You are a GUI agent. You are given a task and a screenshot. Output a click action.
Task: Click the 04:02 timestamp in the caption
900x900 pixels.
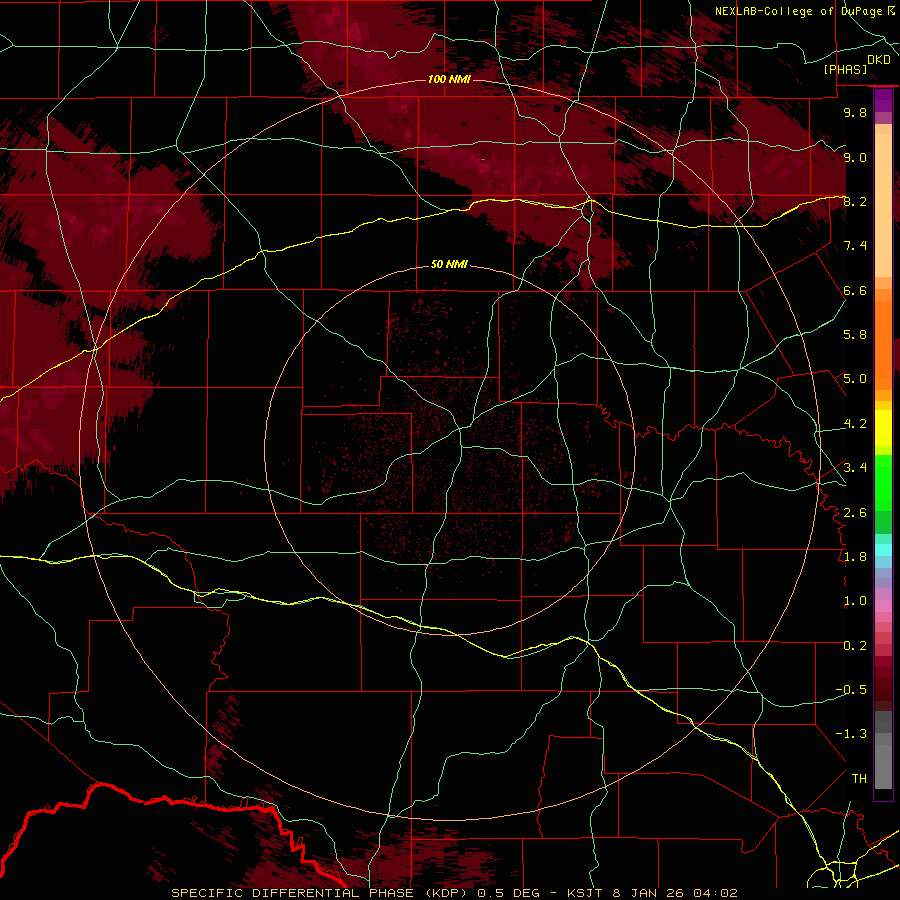point(715,893)
